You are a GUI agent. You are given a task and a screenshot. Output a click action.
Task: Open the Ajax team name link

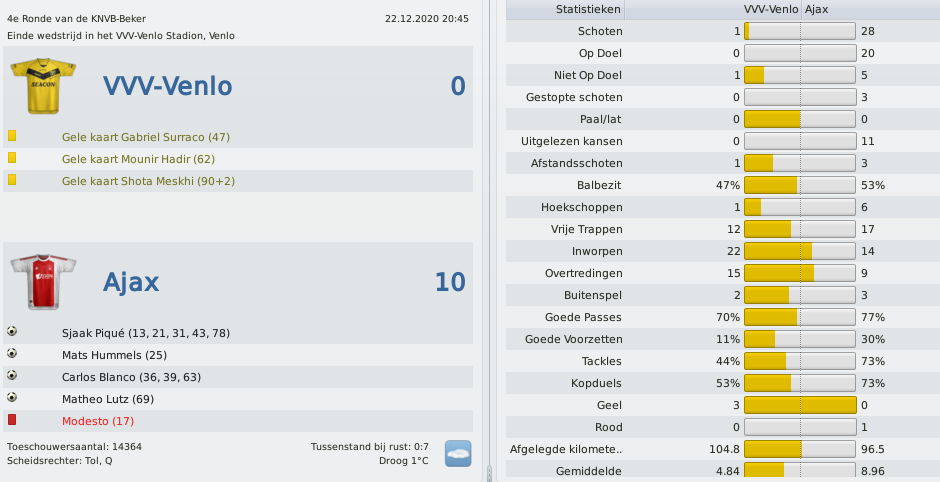tap(131, 282)
